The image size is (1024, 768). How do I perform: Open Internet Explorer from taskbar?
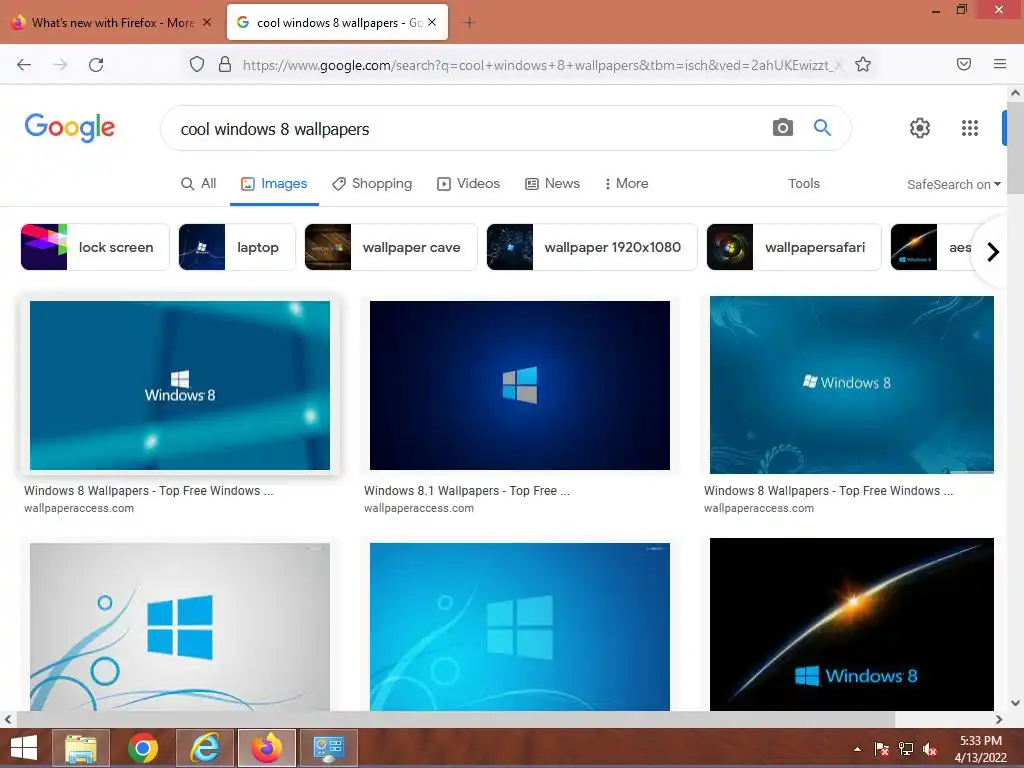click(205, 748)
